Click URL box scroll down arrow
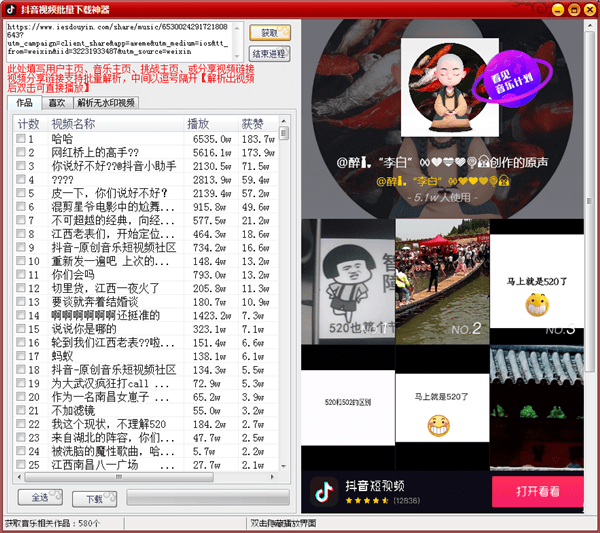The height and width of the screenshot is (533, 600). [237, 56]
